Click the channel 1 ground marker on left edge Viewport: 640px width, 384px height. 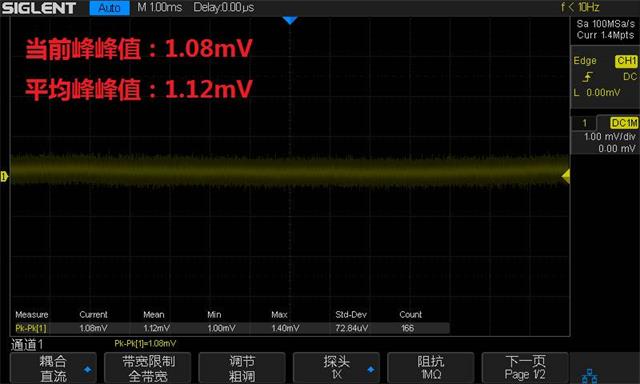click(4, 176)
